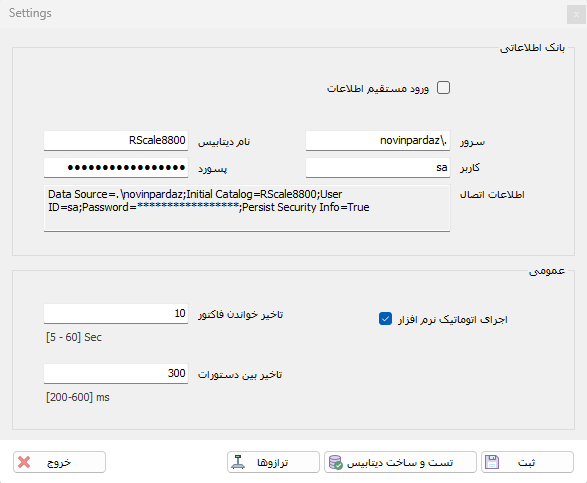The height and width of the screenshot is (483, 587).
Task: Click the server field with novinpardaz
Action: click(378, 140)
